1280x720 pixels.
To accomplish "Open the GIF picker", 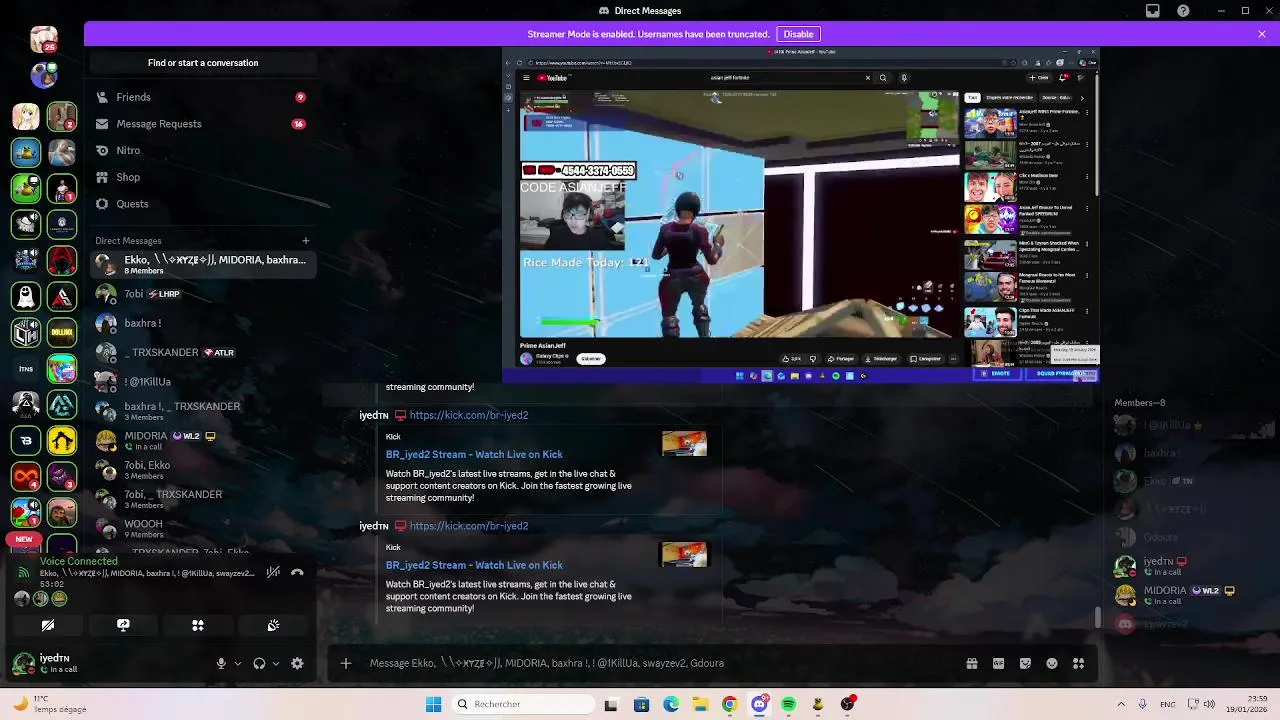I will coord(998,663).
